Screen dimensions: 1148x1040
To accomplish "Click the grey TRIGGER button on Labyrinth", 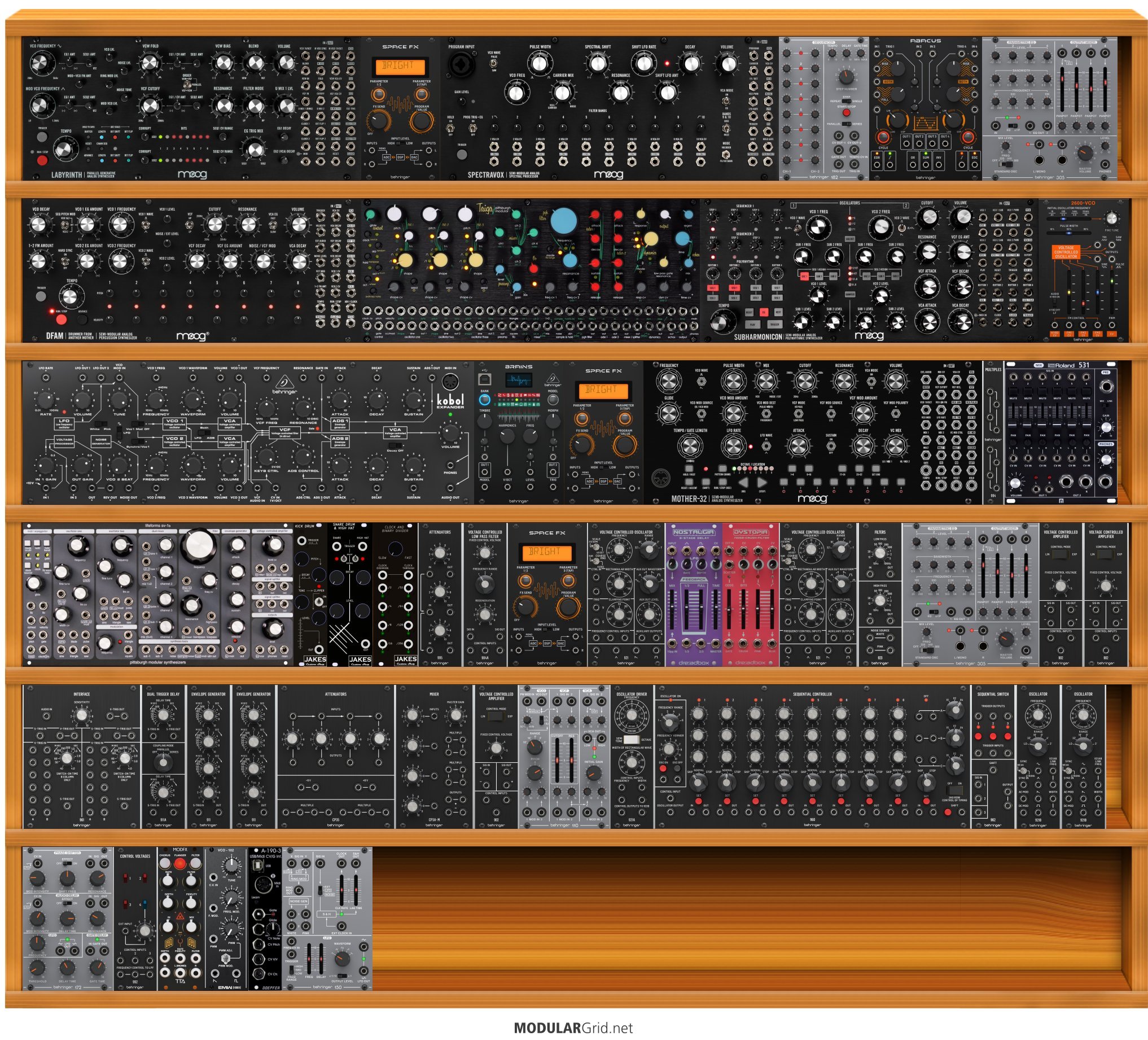I will [x=42, y=137].
